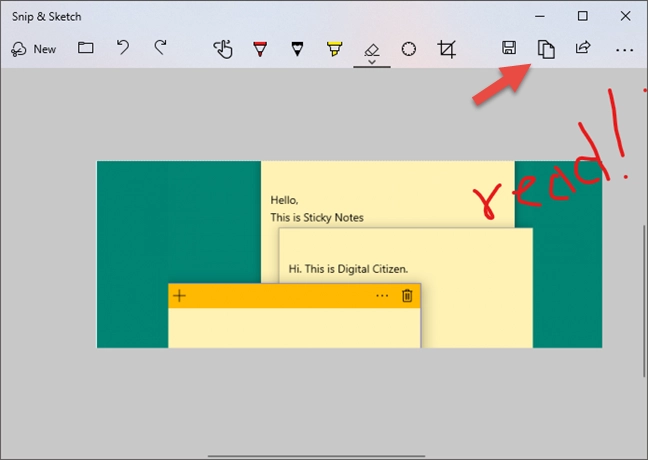Click the 'This is Sticky Notes' text
Viewport: 648px width, 460px height.
click(x=317, y=217)
